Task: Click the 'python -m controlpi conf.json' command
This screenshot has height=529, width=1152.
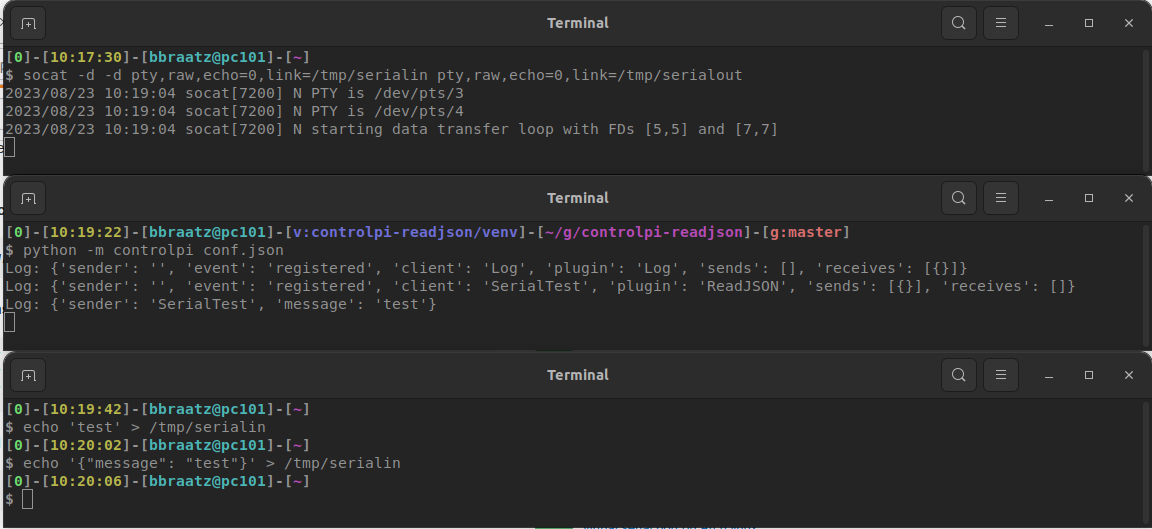Action: click(153, 251)
